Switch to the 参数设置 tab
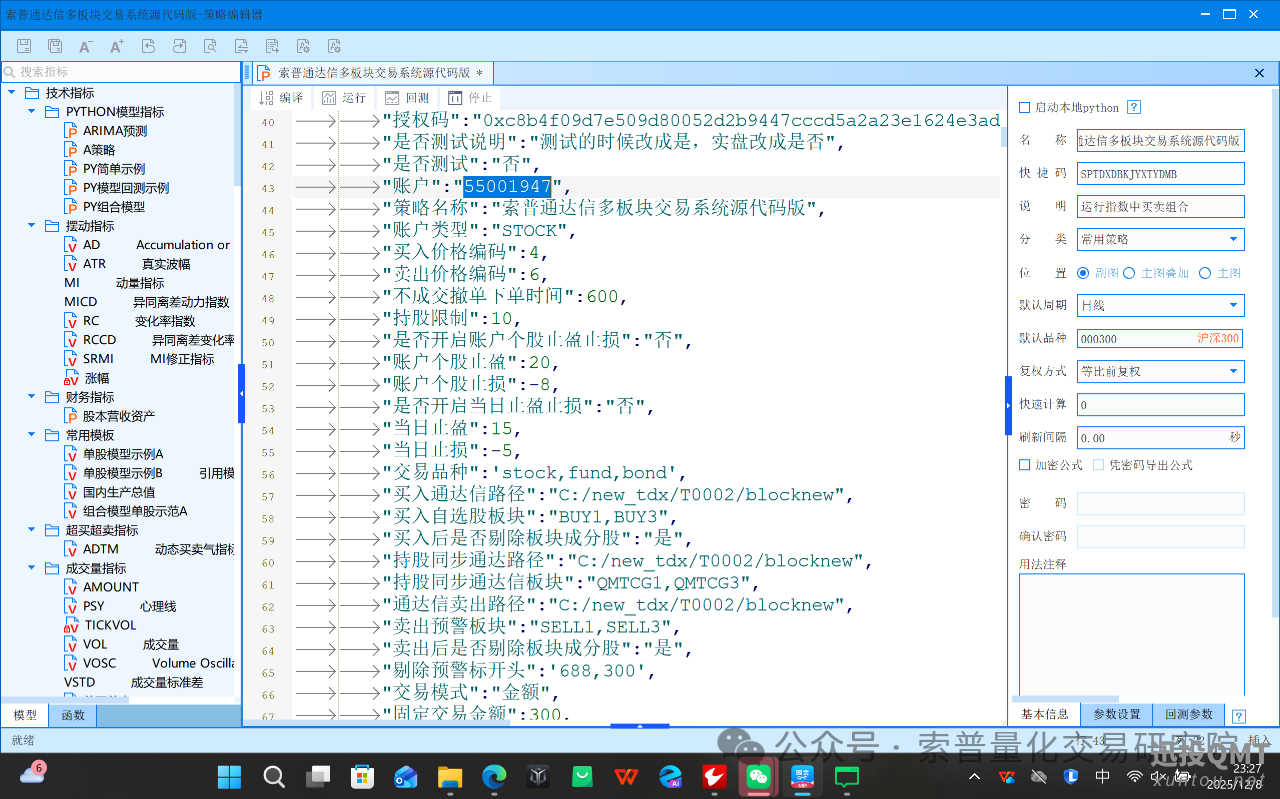Screen dimensions: 1280x799 pyautogui.click(x=1116, y=714)
